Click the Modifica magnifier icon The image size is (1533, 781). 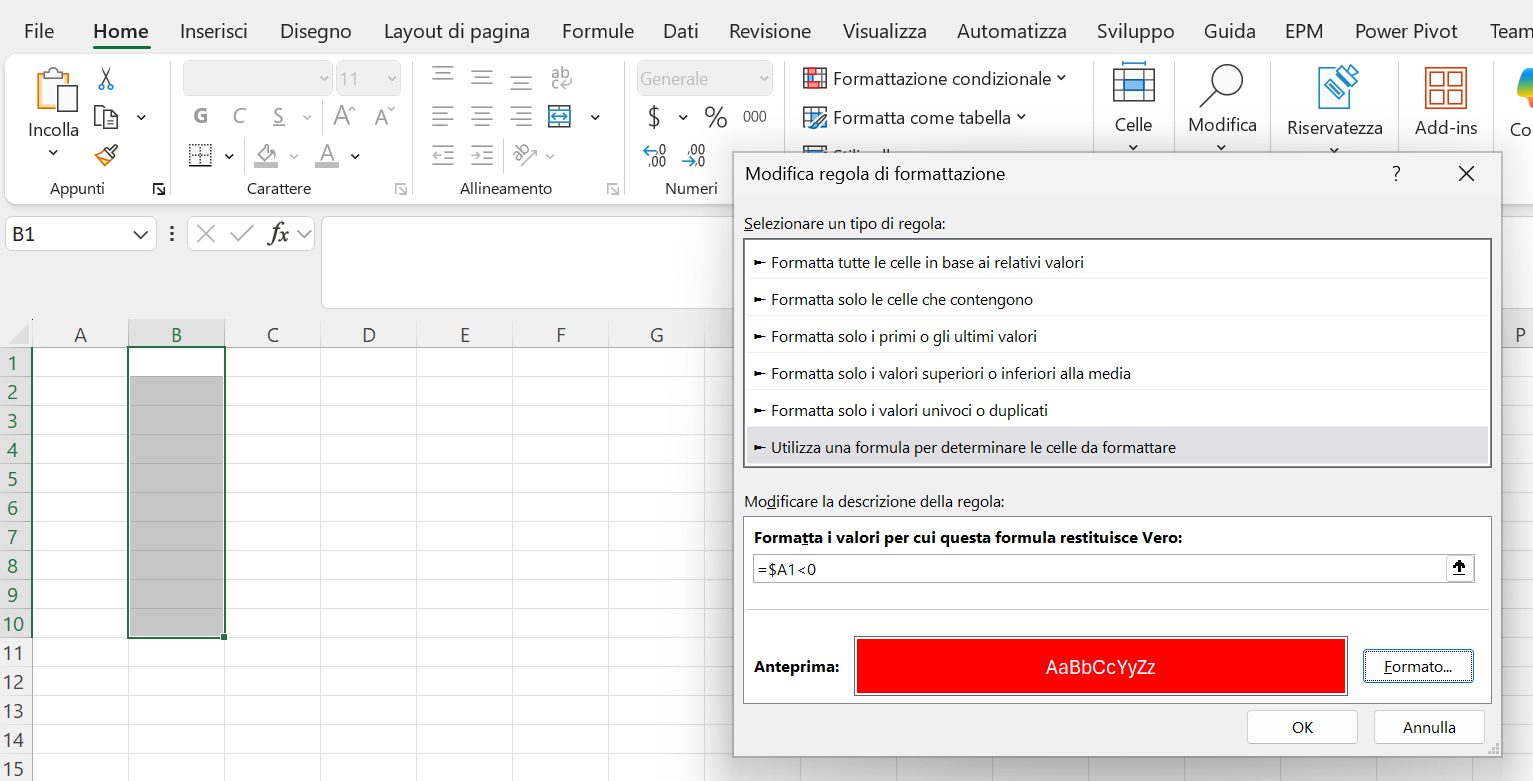(x=1221, y=86)
